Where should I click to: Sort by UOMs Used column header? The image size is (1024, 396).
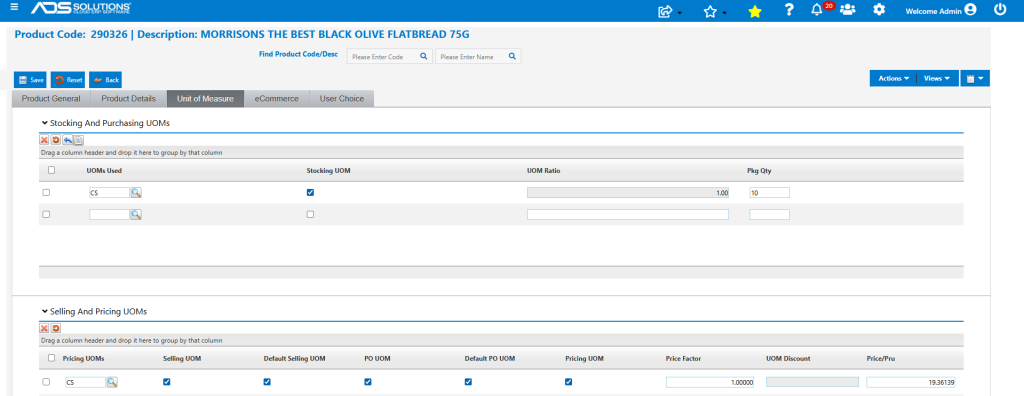point(104,171)
